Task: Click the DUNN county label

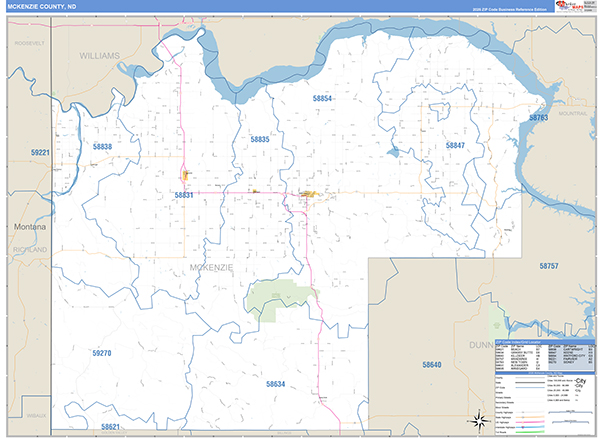Action: (481, 345)
